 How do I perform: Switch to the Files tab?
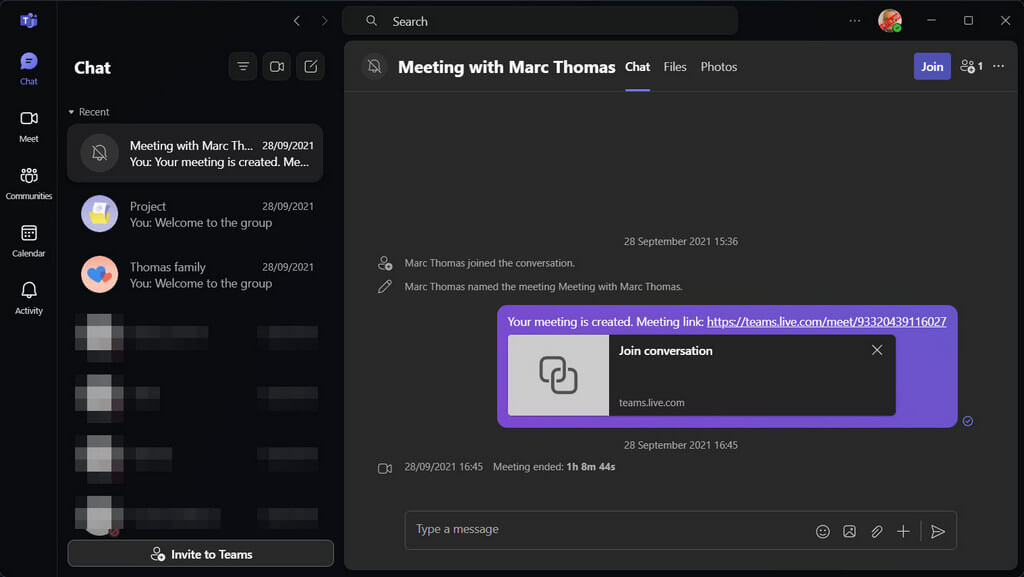(675, 67)
